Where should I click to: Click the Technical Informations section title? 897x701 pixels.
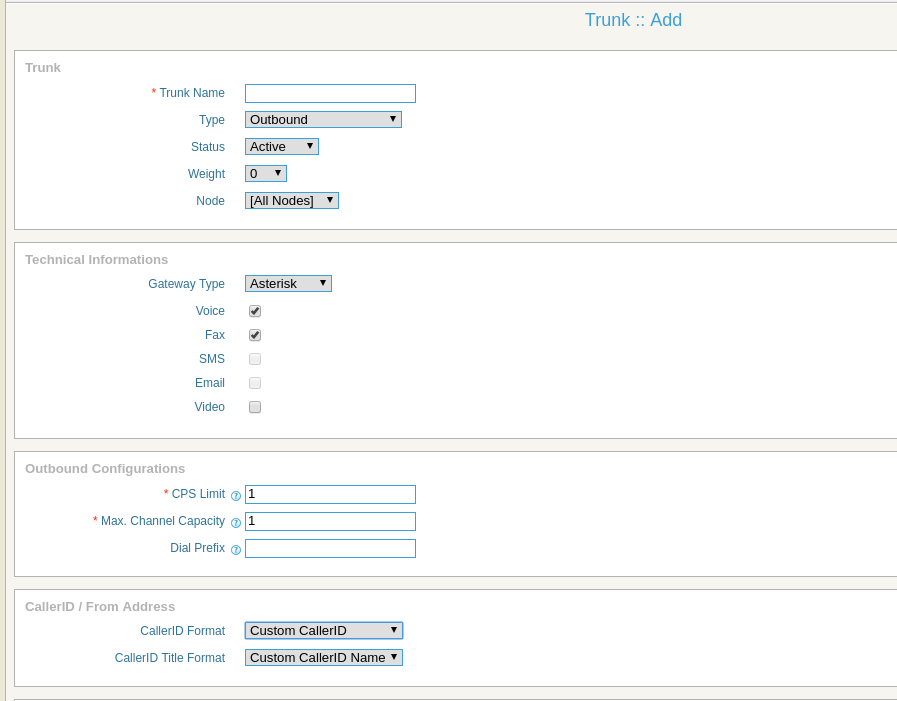tap(97, 260)
